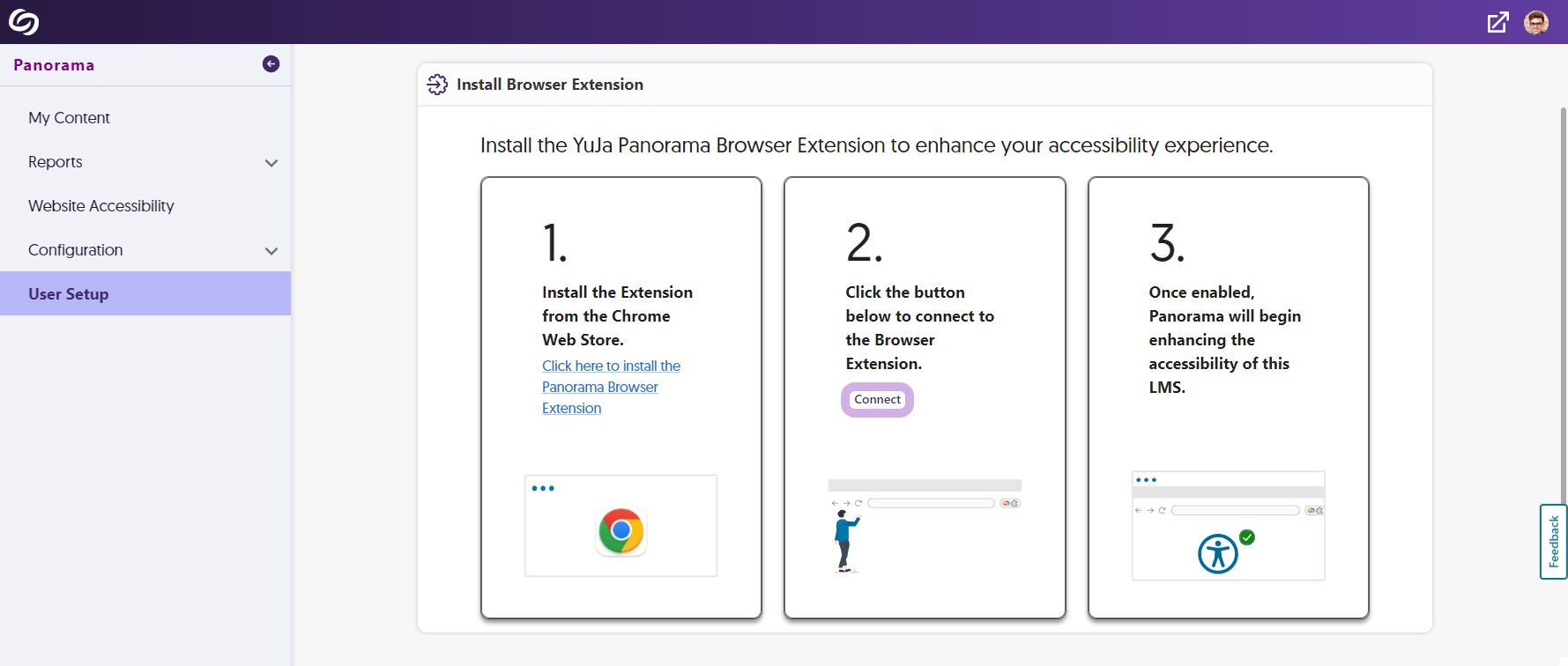Click the YuJa logo in header
Image resolution: width=1568 pixels, height=666 pixels.
click(x=24, y=22)
